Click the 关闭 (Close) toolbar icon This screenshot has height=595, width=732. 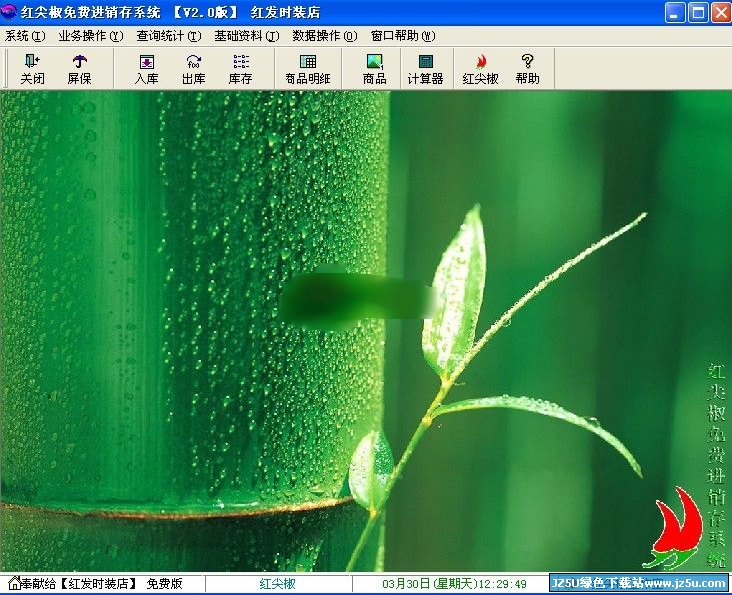(x=32, y=68)
